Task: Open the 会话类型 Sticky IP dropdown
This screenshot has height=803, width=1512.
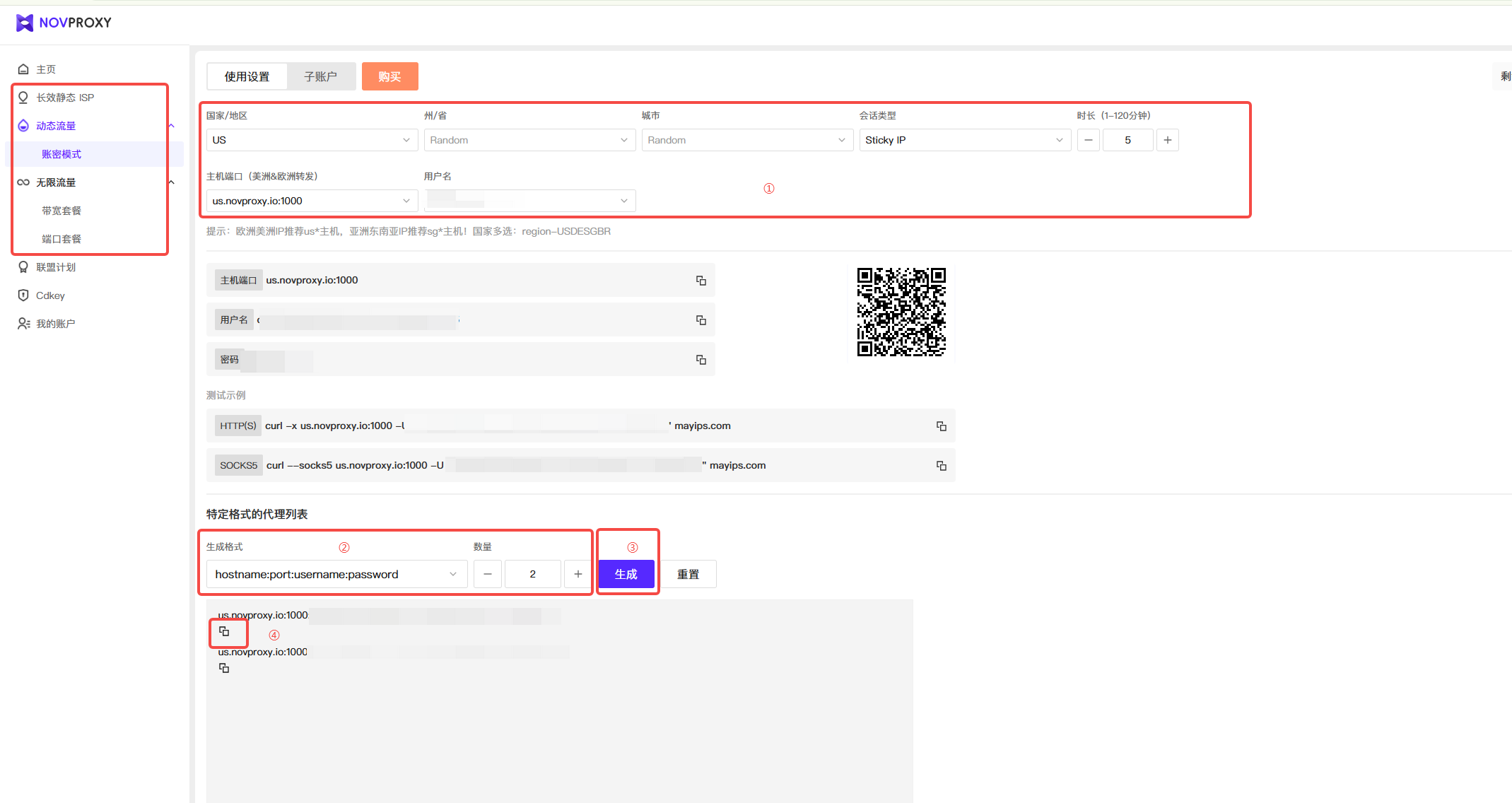Action: click(963, 140)
